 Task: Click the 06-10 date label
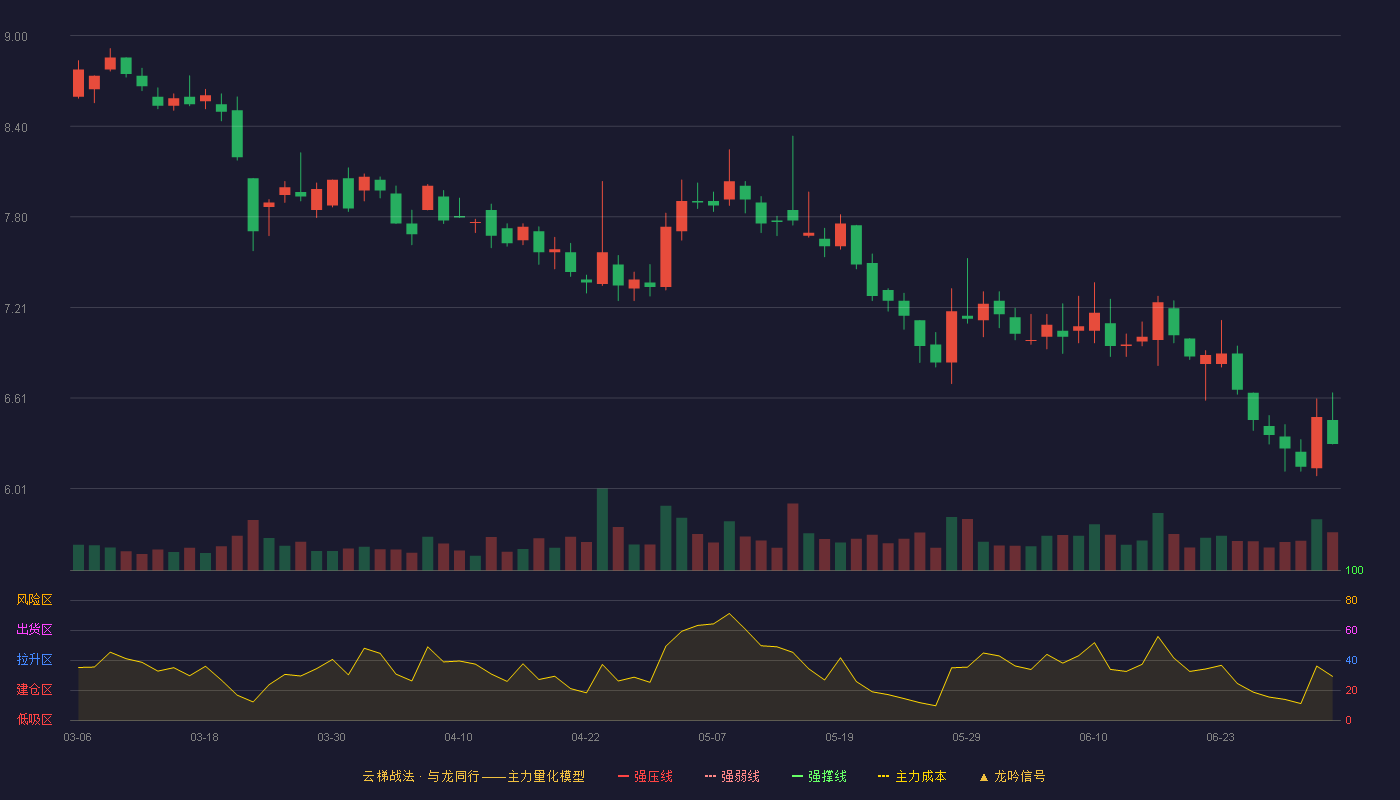click(1093, 737)
